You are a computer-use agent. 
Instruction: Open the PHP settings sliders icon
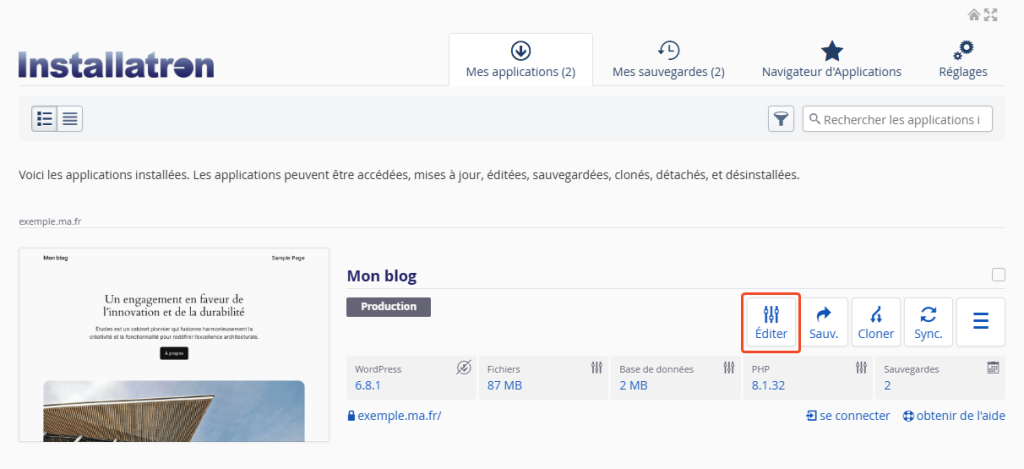[x=859, y=368]
